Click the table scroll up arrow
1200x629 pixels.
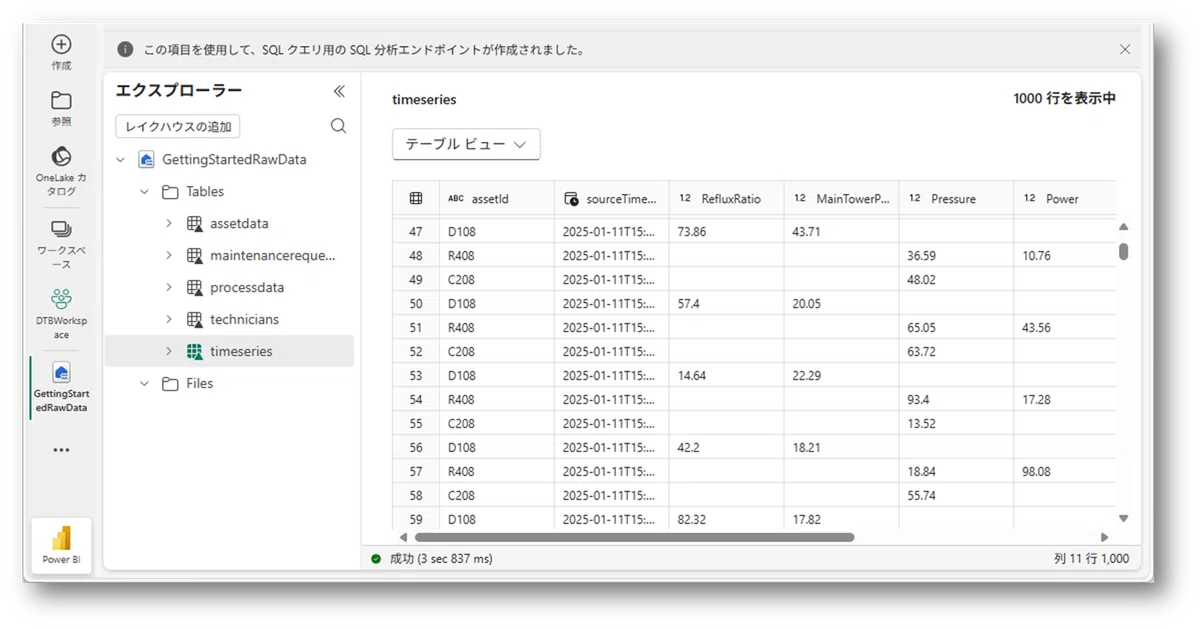1123,227
